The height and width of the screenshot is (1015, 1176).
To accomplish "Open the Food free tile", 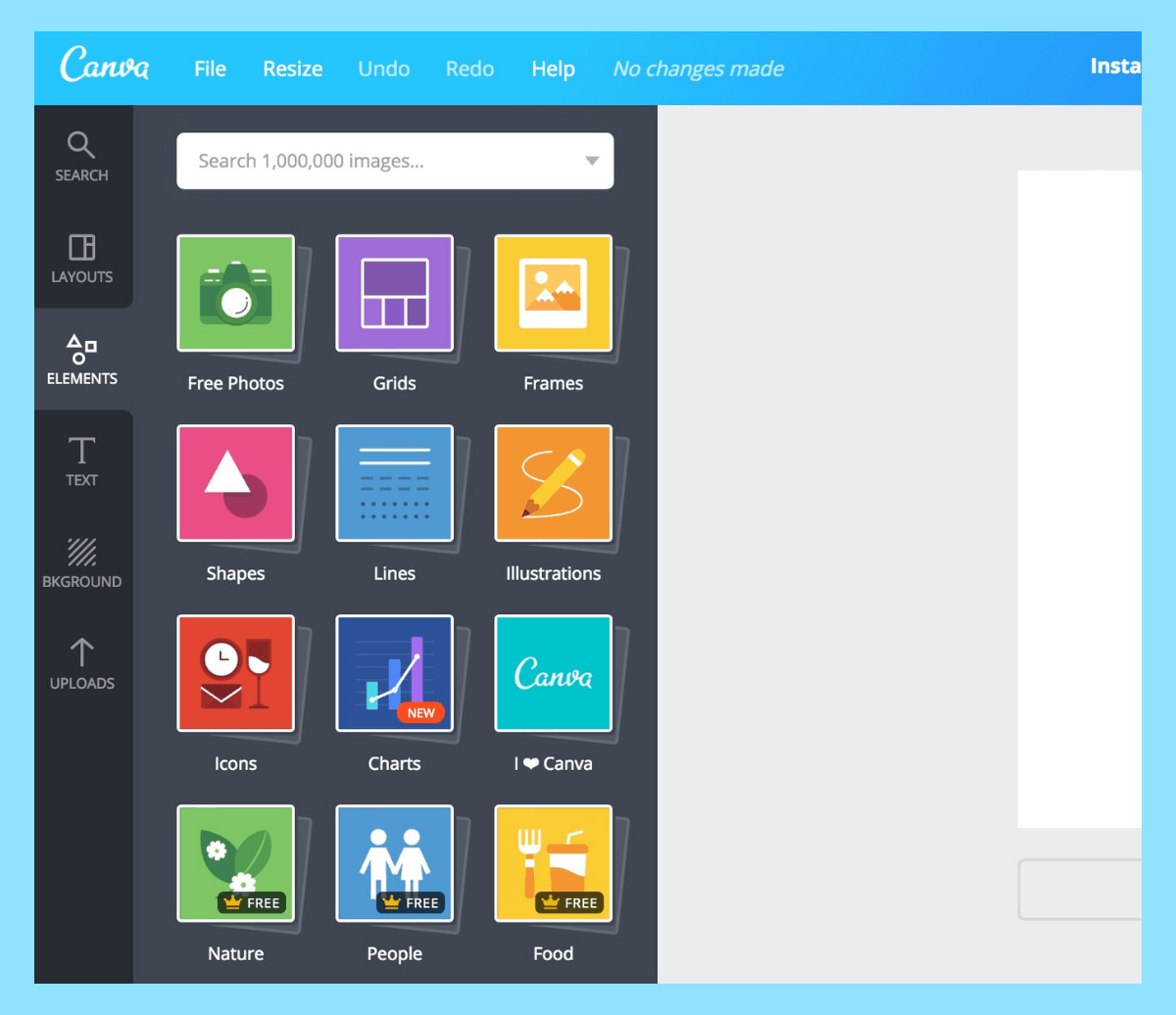I will 553,863.
